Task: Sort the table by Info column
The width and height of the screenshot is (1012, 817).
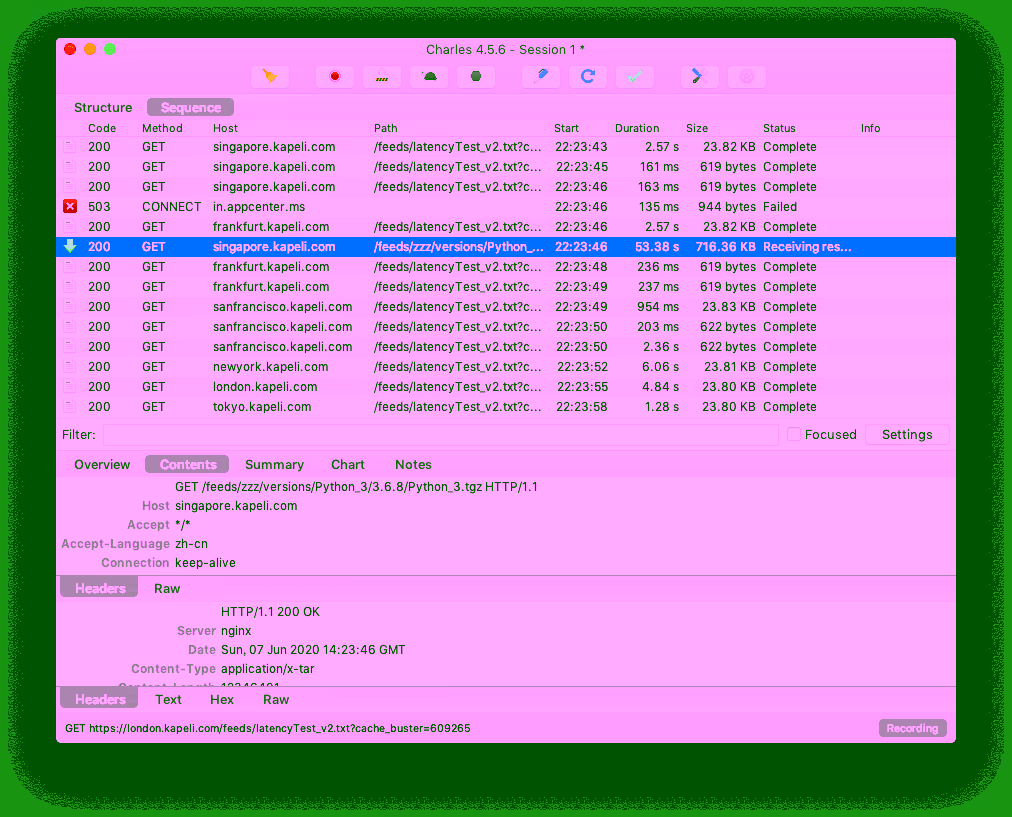Action: pyautogui.click(x=871, y=128)
